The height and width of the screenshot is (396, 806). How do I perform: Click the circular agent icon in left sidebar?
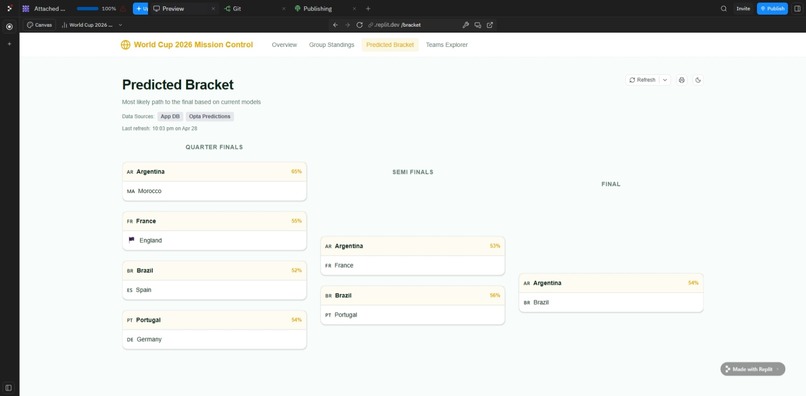point(9,27)
